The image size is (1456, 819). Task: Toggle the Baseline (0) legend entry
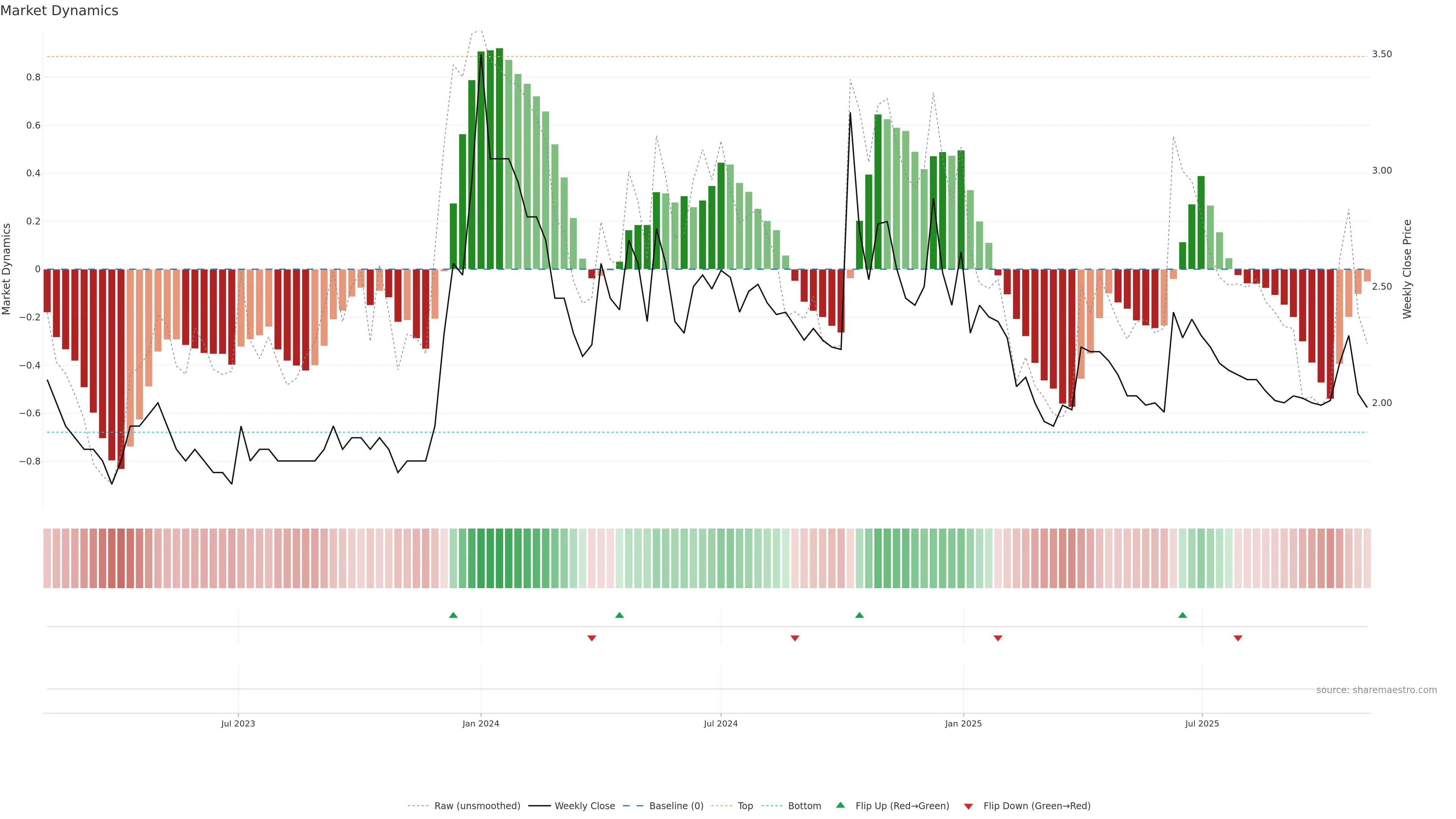676,806
